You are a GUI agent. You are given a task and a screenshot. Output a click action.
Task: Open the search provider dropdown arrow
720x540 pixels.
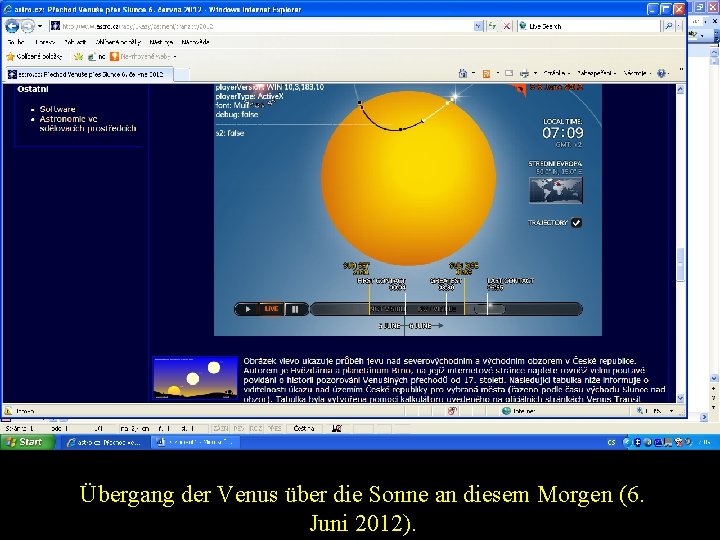click(680, 26)
